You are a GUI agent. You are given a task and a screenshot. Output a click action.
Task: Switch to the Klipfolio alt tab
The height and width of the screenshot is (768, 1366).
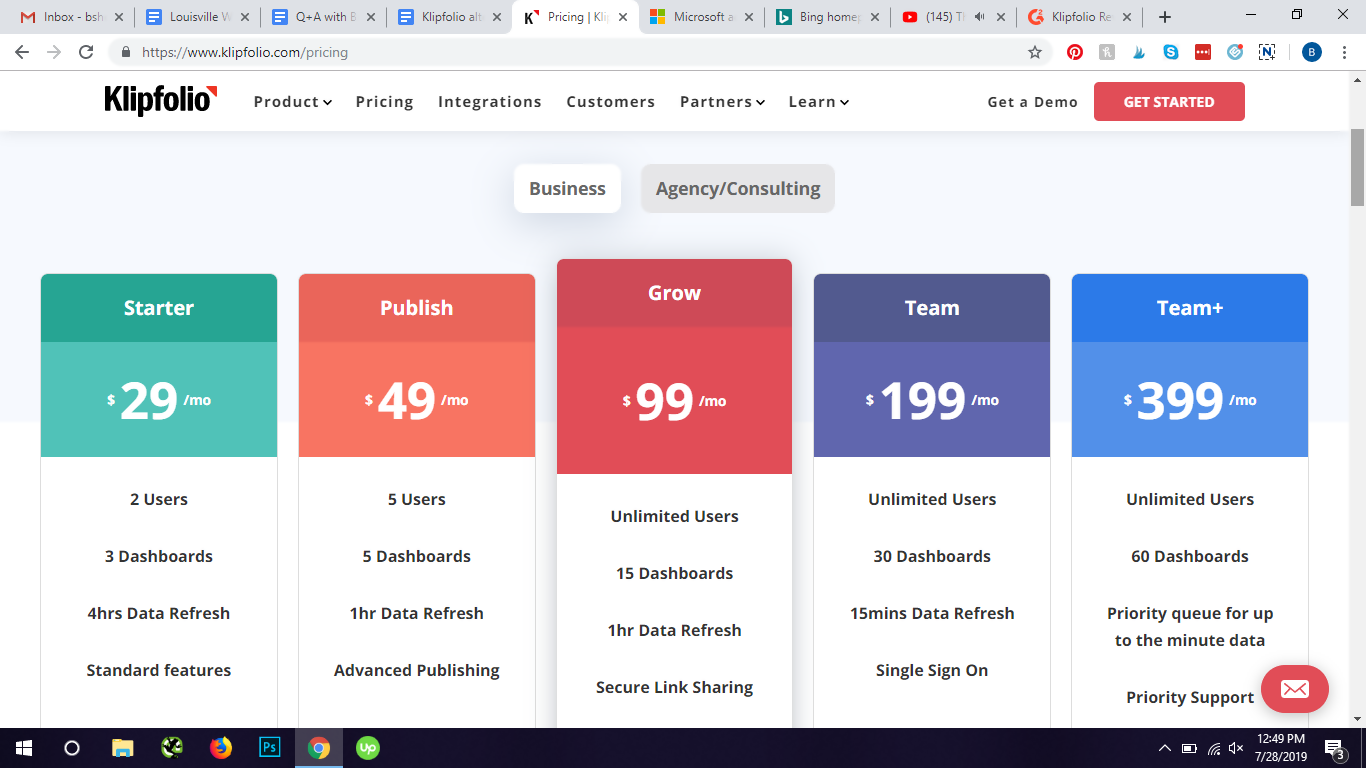[x=447, y=17]
